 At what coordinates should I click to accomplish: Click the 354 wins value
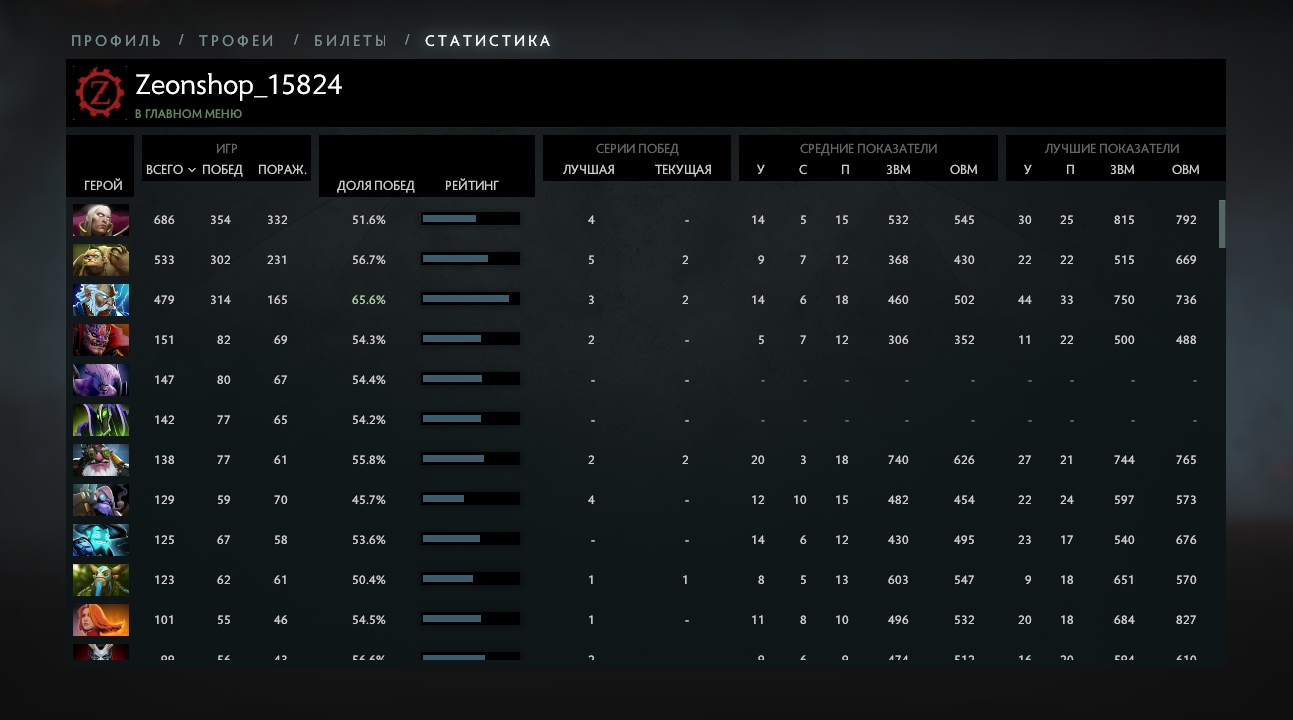point(220,220)
